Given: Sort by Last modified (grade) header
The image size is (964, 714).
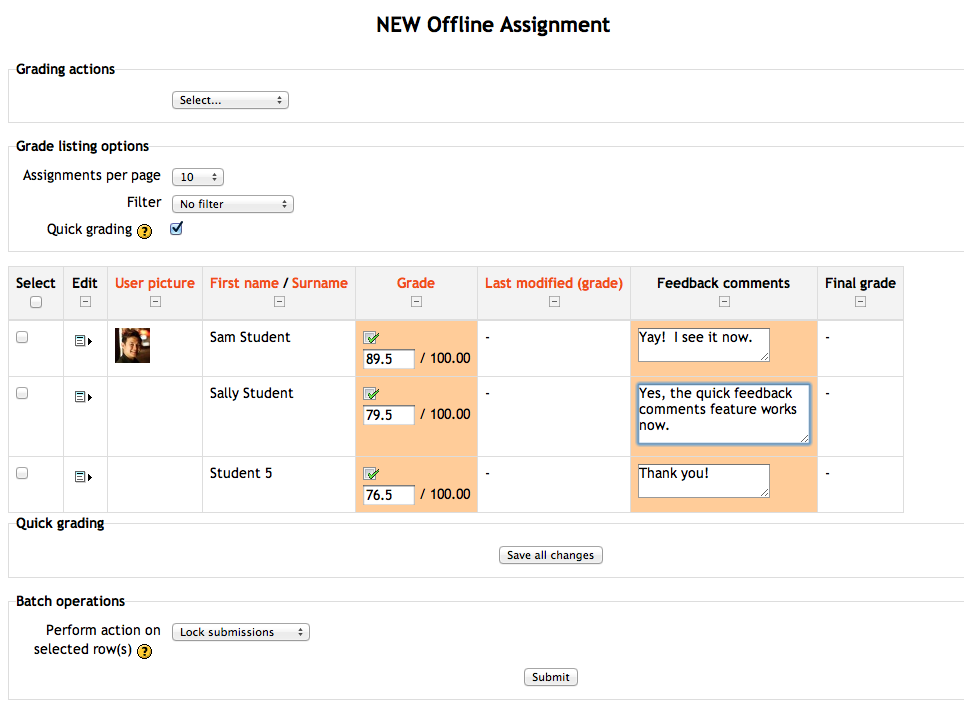Looking at the screenshot, I should click(554, 283).
